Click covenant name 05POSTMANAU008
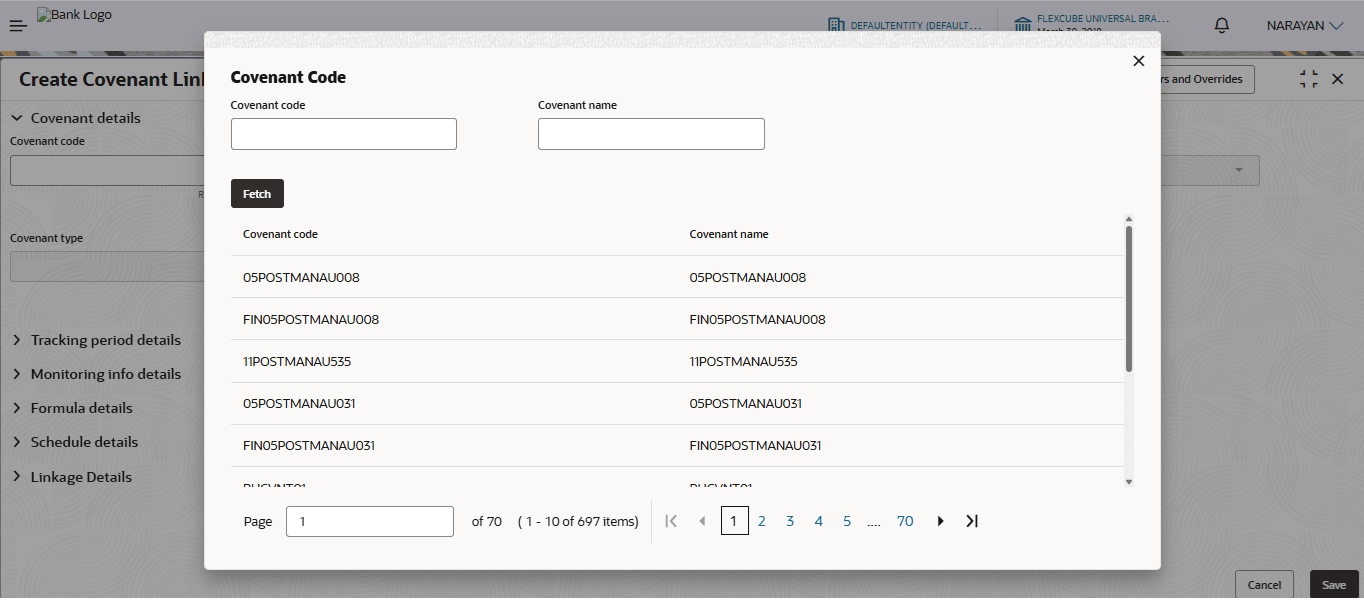The width and height of the screenshot is (1364, 601). click(x=748, y=277)
